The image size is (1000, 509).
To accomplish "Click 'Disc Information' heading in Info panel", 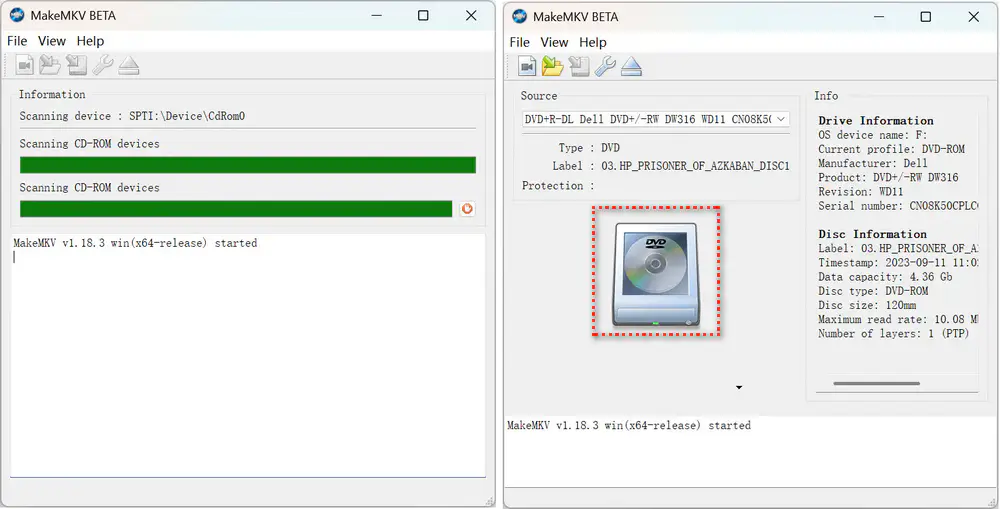I will point(872,234).
